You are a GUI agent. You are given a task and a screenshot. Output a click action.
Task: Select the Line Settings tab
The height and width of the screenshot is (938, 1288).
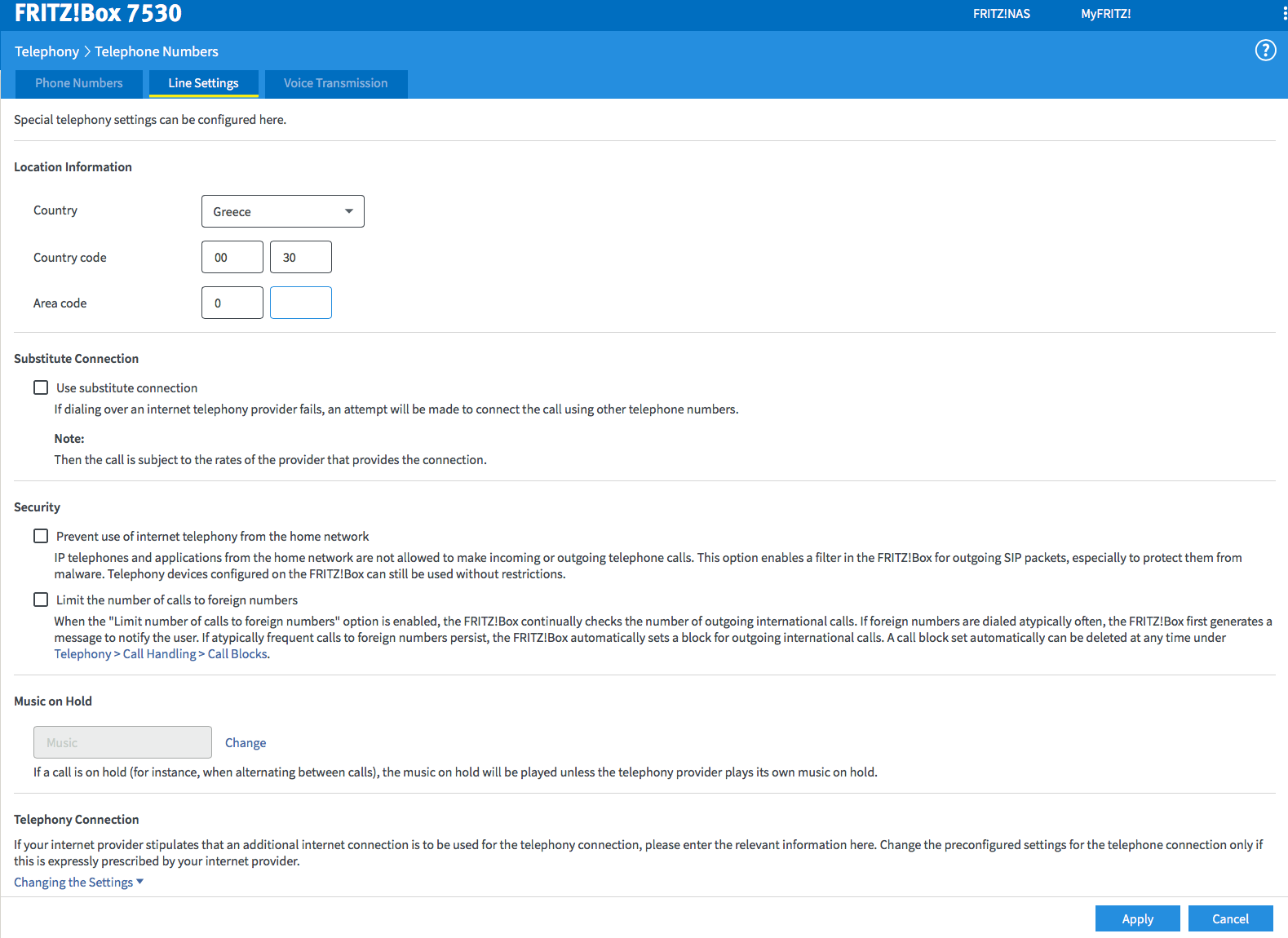click(x=204, y=83)
